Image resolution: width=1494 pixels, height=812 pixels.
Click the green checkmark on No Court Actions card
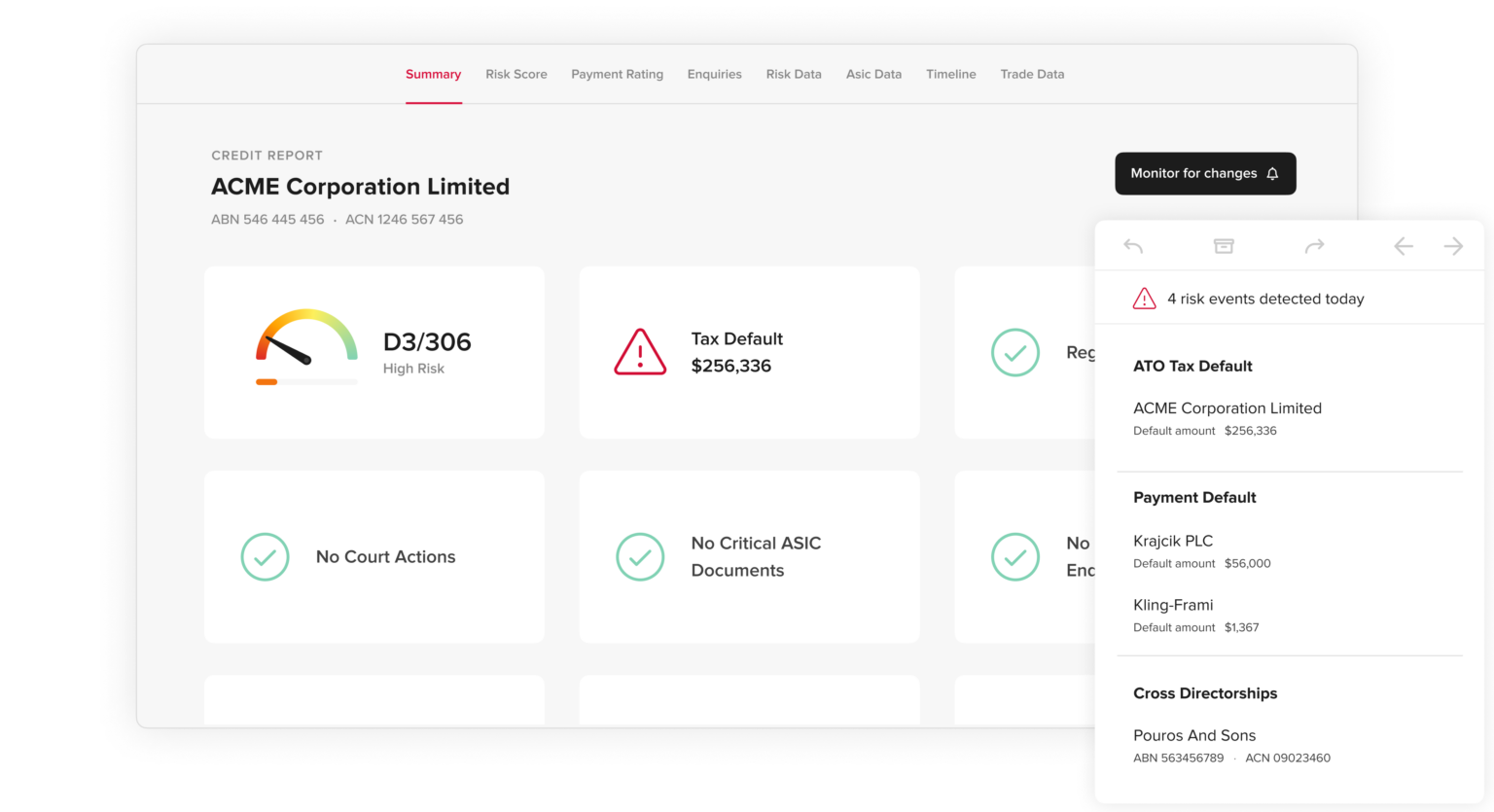pos(265,556)
